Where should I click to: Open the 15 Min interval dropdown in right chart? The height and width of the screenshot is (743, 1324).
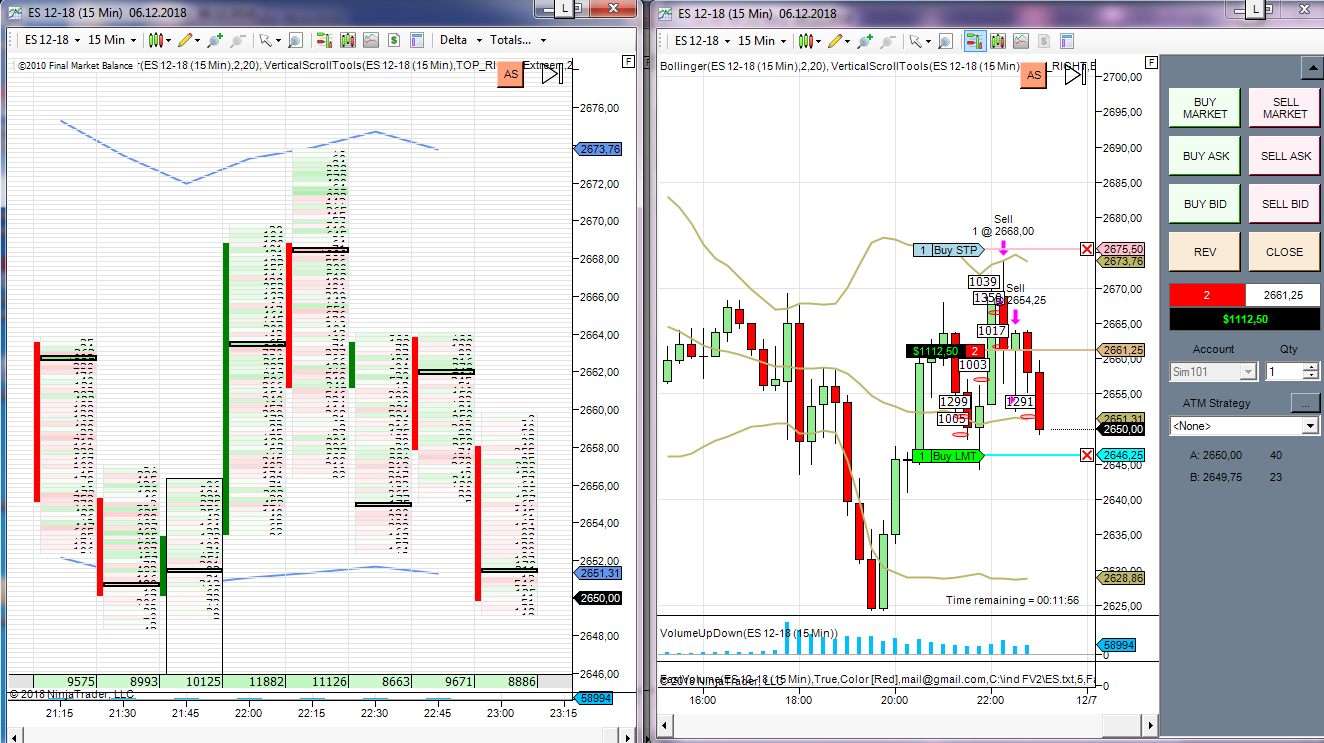tap(762, 40)
